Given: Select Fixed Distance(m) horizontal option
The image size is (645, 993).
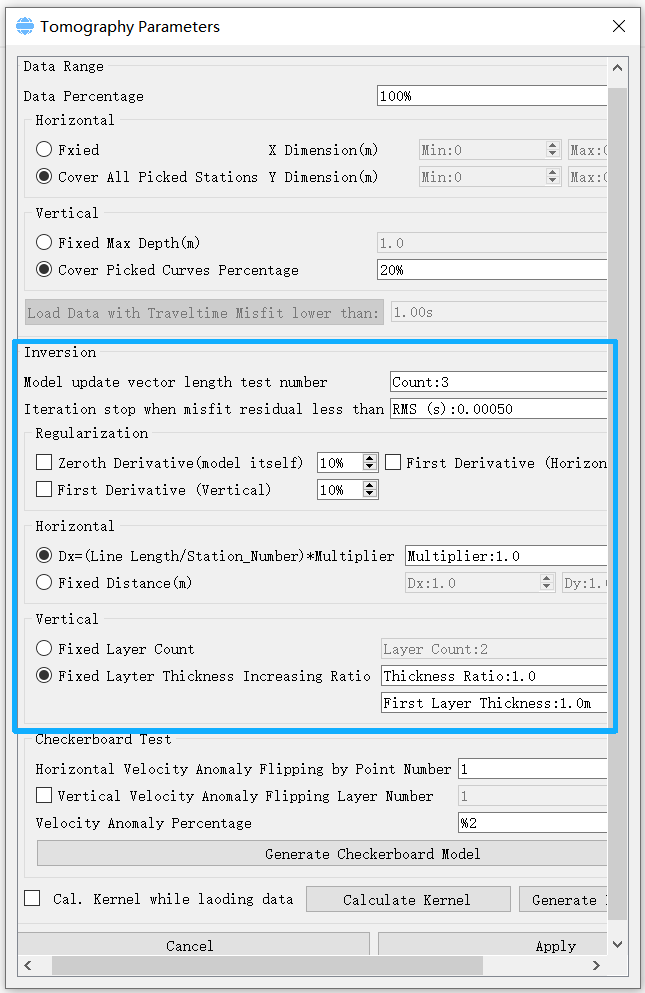Looking at the screenshot, I should point(44,583).
